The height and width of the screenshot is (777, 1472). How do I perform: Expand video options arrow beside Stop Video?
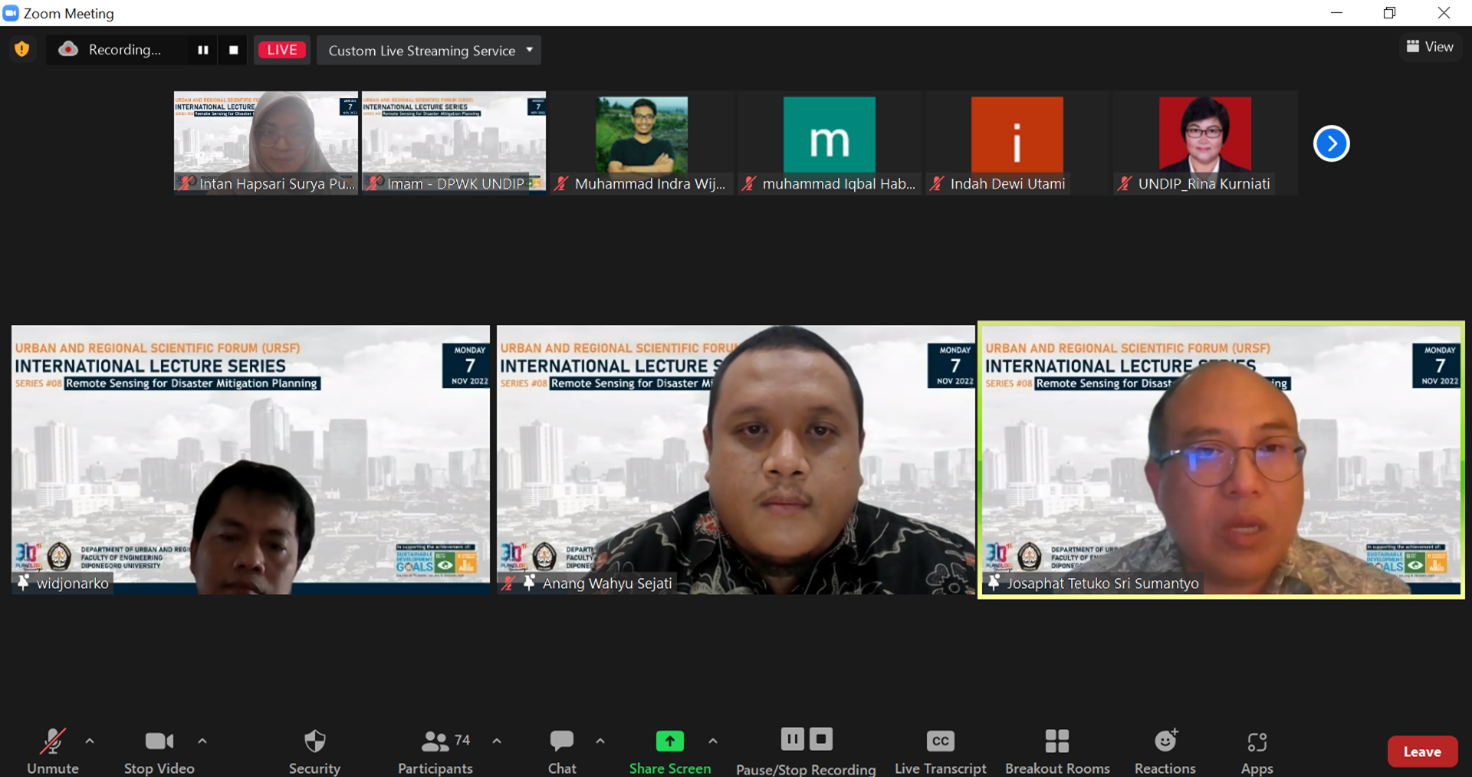pos(202,741)
